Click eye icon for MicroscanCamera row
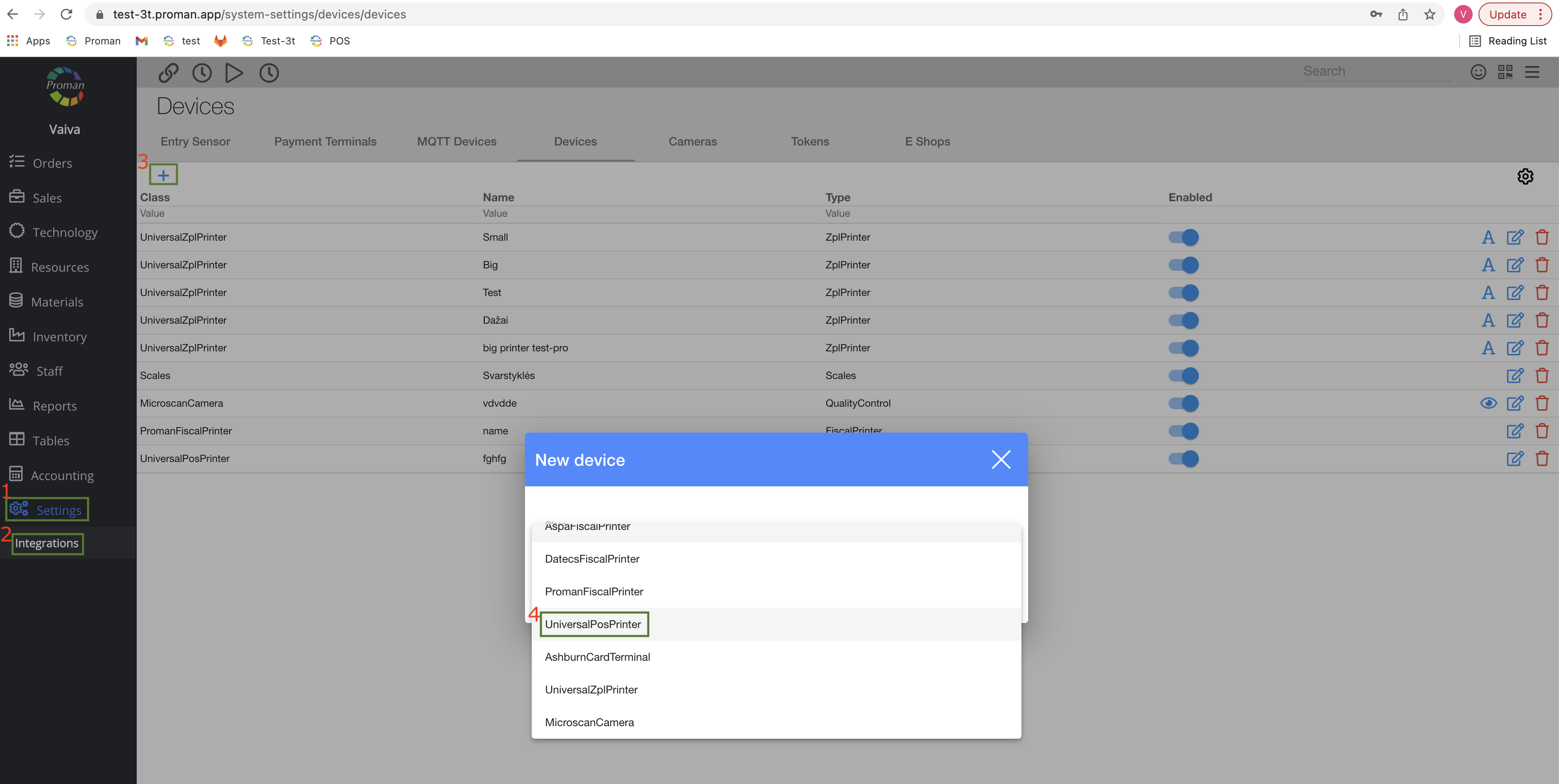 1488,403
